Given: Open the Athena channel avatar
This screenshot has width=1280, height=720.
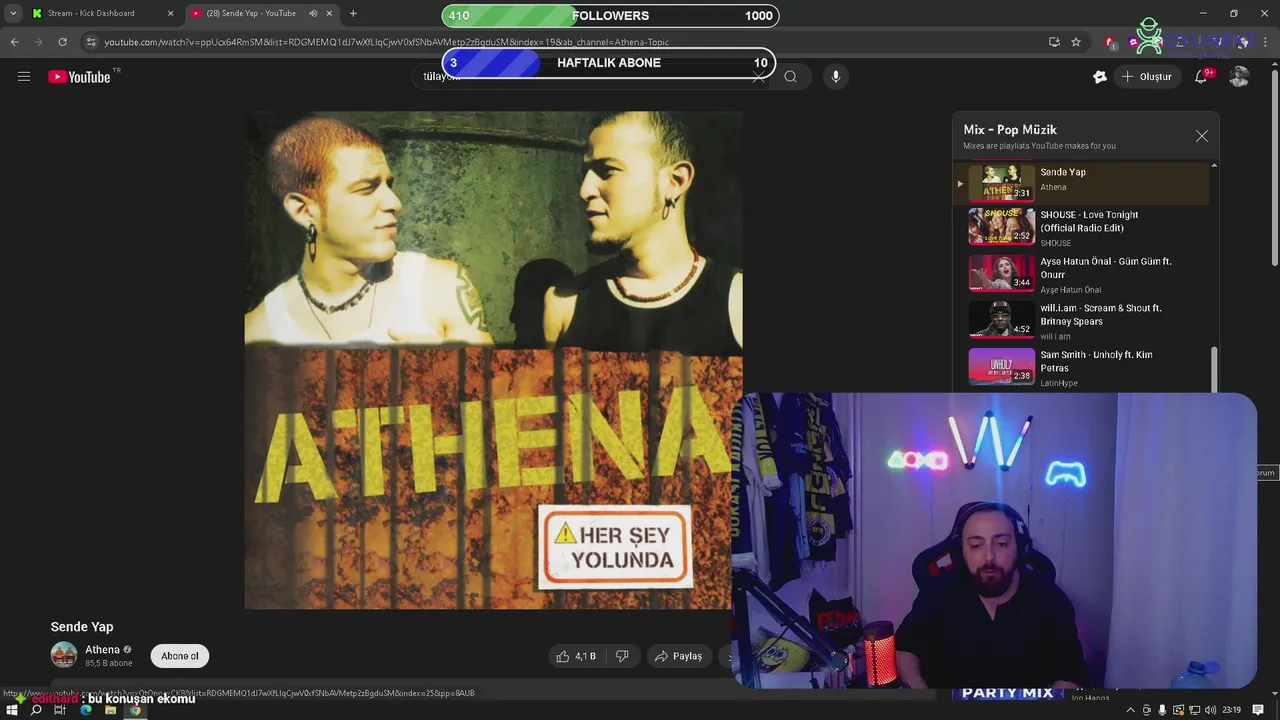Looking at the screenshot, I should (64, 656).
